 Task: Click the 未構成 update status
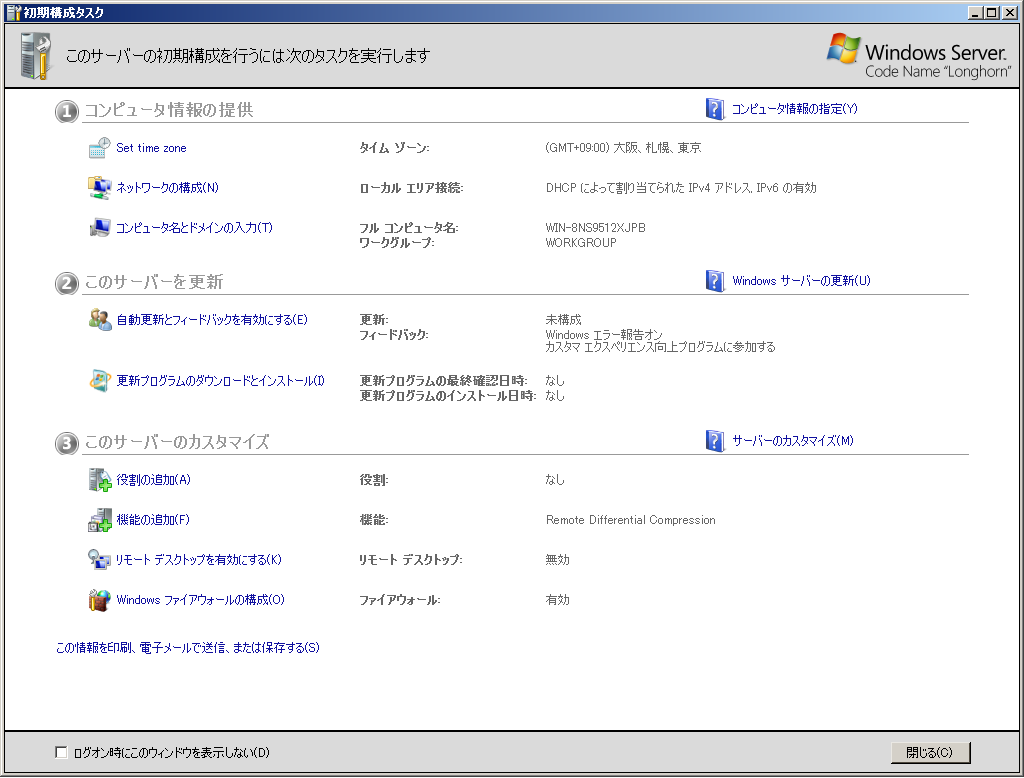click(x=564, y=320)
